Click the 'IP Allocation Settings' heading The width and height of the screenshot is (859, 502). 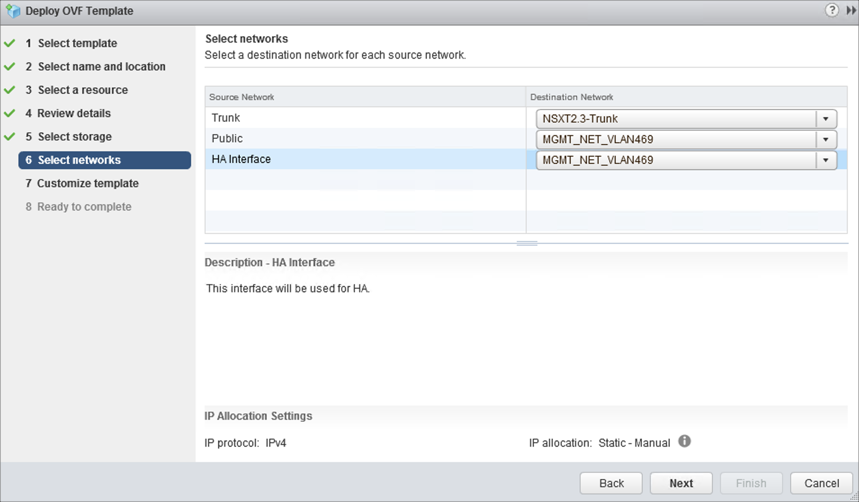point(258,416)
